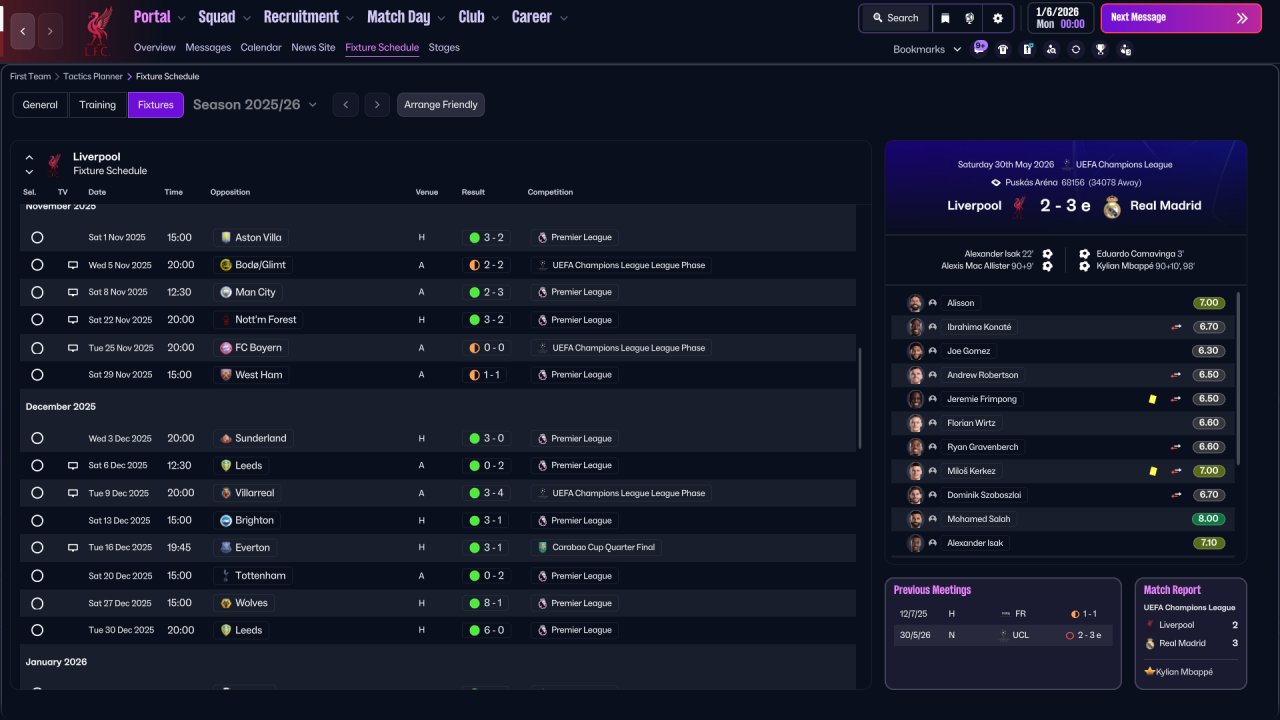Open the Match Report card

[1191, 633]
